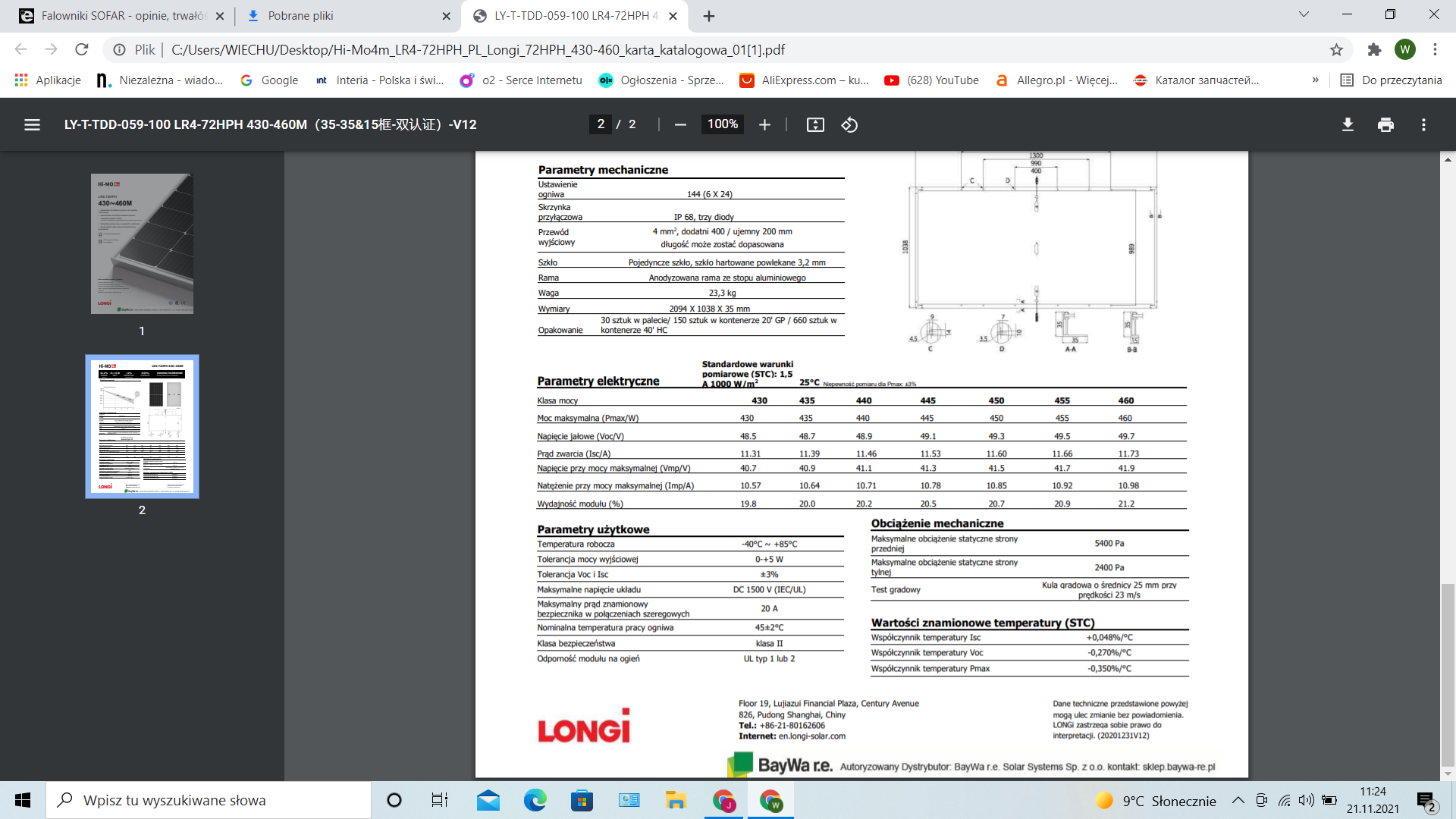
Task: Zoom out using the minus icon
Action: point(680,125)
